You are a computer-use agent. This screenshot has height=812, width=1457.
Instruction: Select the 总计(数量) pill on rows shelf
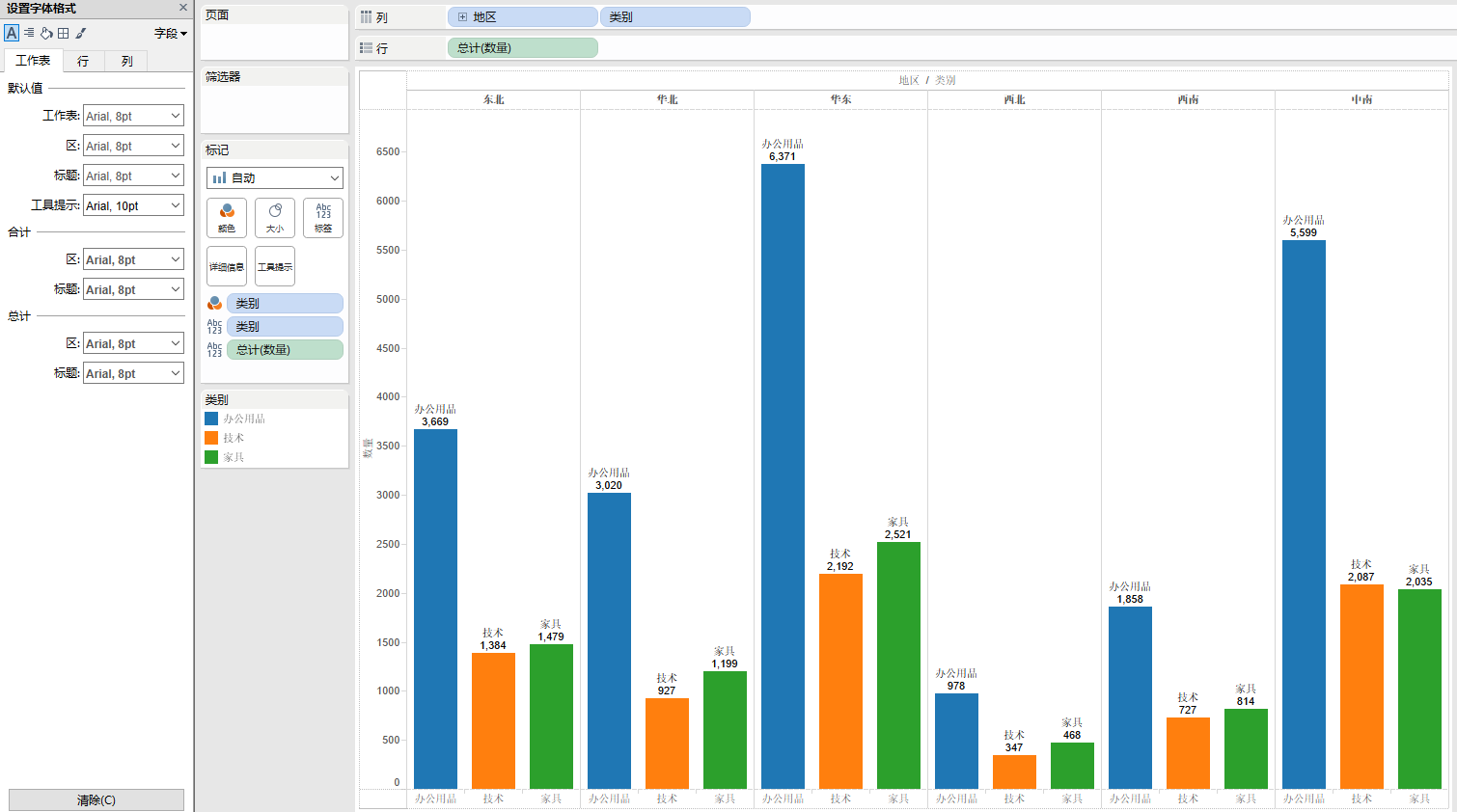523,47
